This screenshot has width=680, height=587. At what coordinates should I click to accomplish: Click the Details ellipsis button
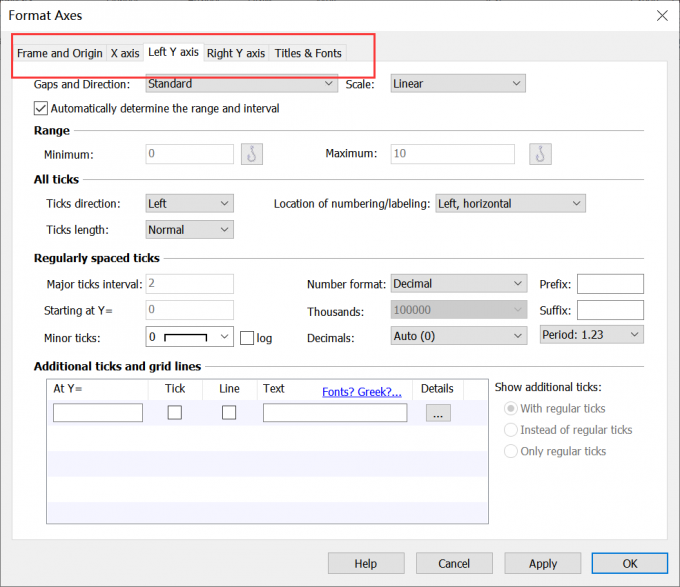438,413
